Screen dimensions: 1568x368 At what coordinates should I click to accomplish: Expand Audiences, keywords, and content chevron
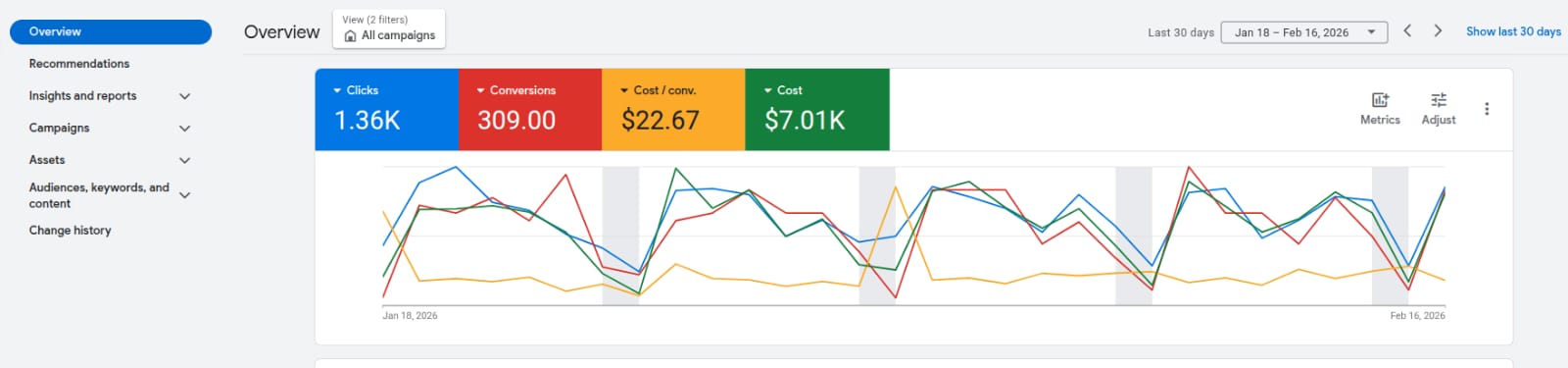[x=184, y=195]
